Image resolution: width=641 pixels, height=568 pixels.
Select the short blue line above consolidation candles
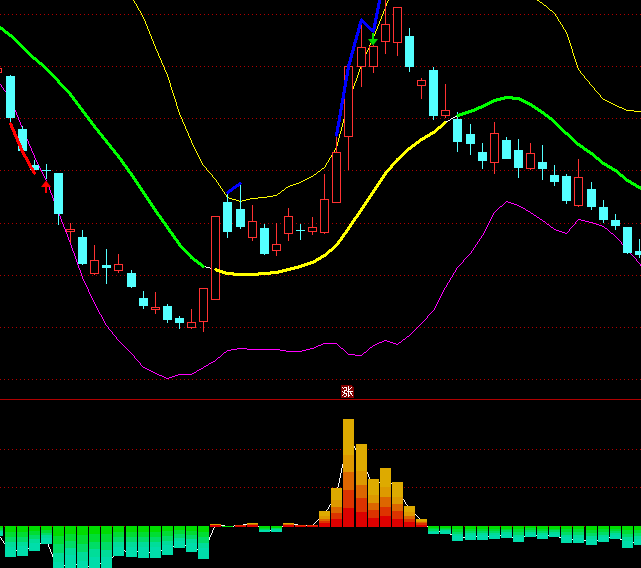[x=233, y=188]
